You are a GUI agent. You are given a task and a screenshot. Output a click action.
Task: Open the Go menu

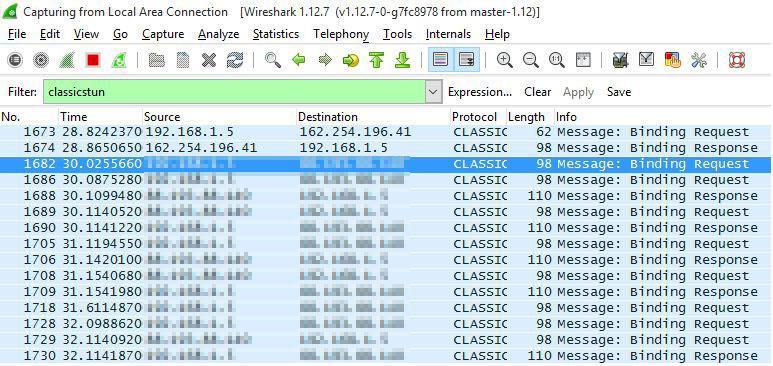(x=120, y=34)
